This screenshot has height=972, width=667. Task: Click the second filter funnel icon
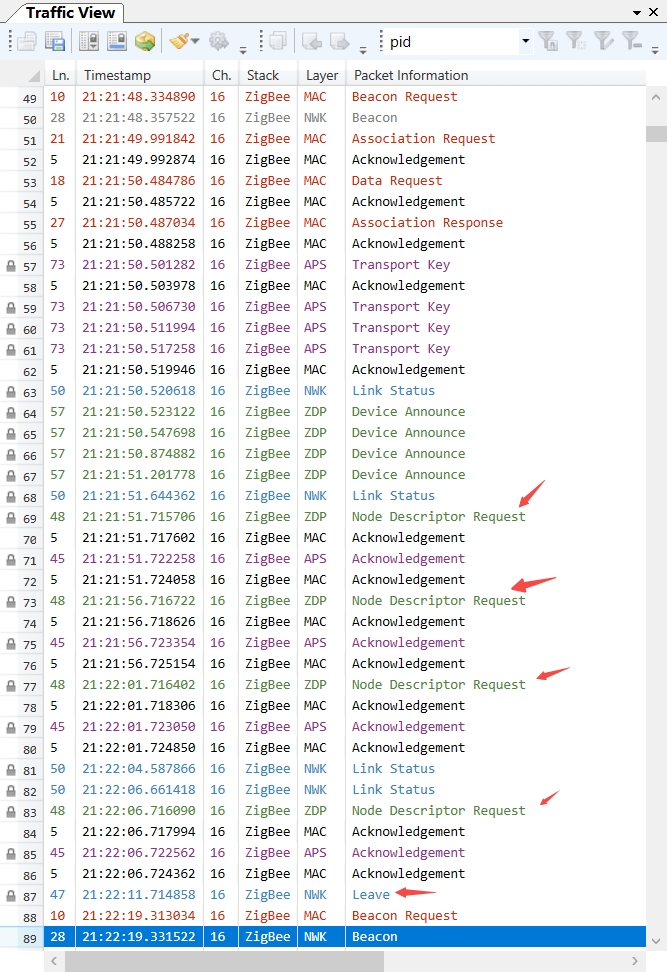tap(576, 42)
